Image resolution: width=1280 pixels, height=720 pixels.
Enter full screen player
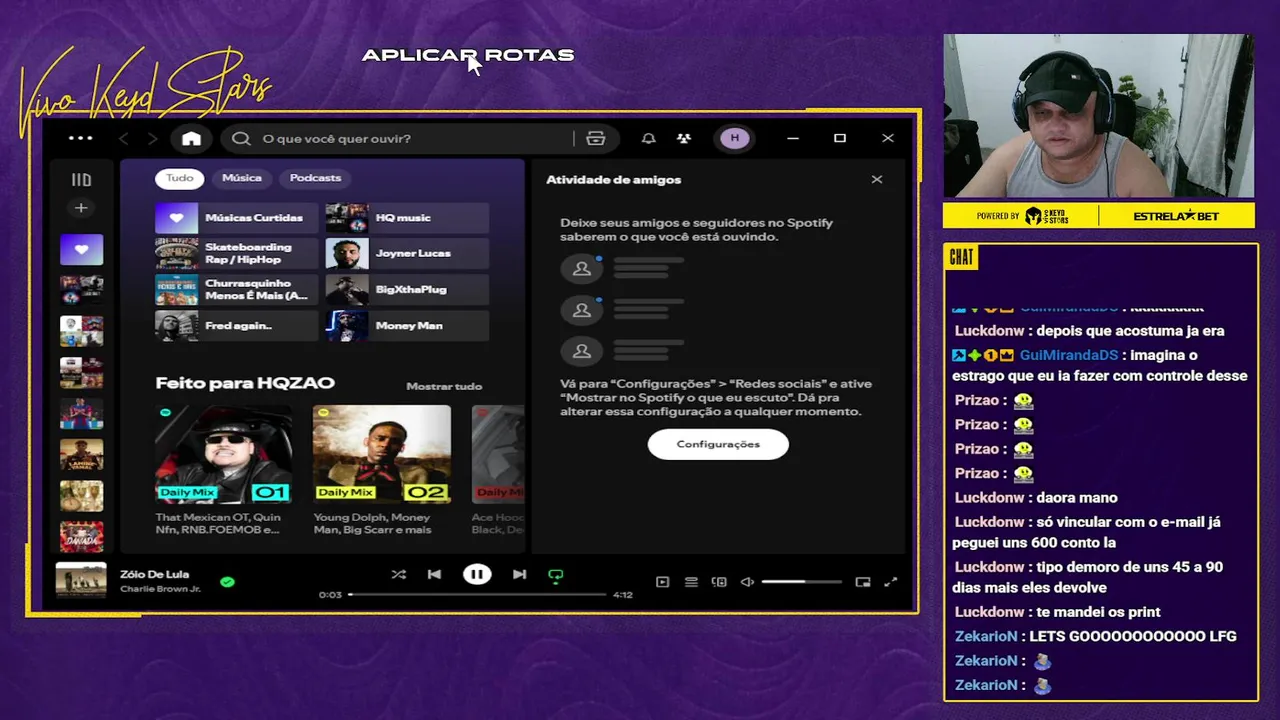coord(890,582)
